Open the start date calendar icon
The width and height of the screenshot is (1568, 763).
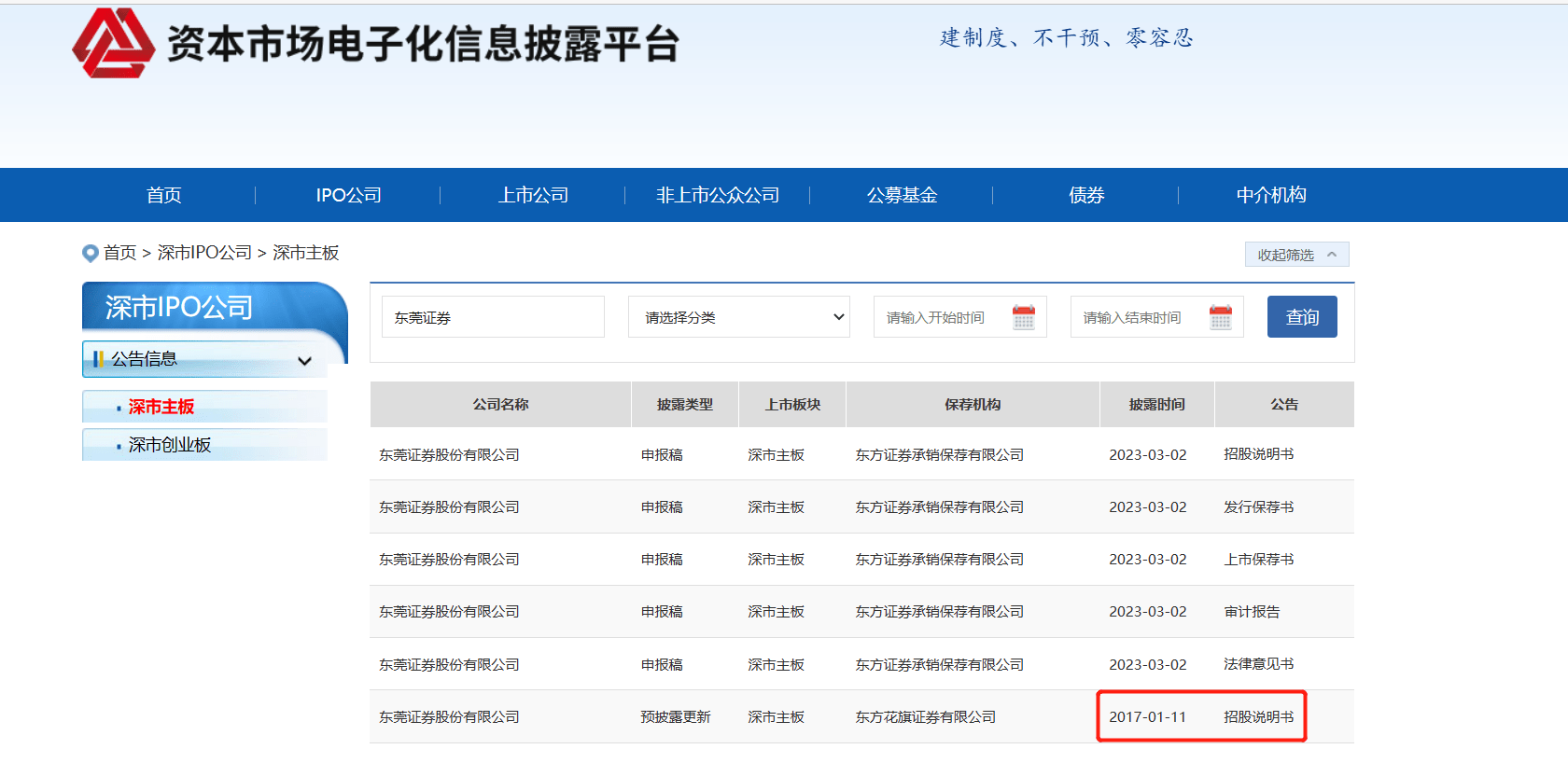click(1024, 317)
